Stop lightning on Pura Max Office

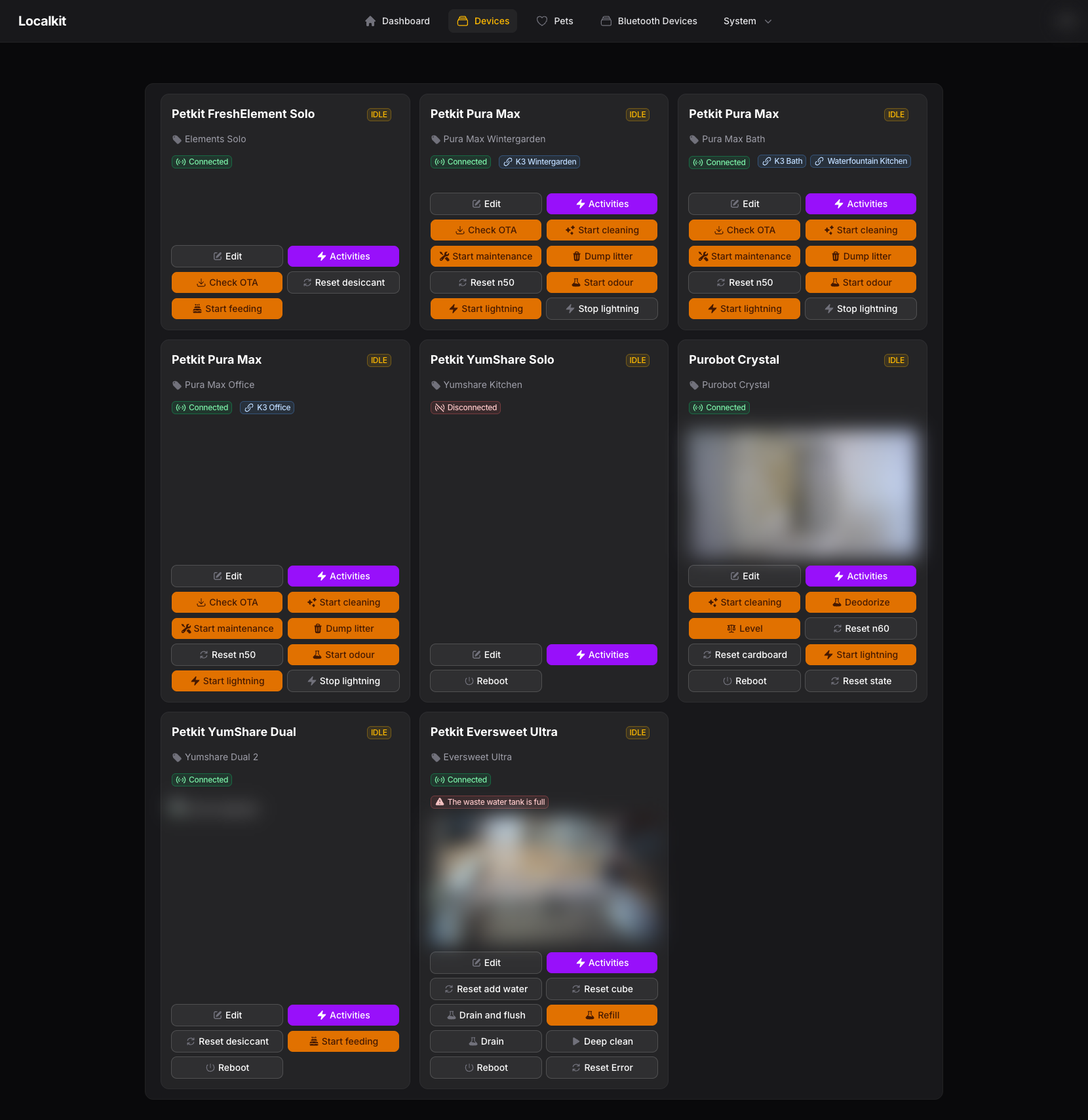(343, 681)
